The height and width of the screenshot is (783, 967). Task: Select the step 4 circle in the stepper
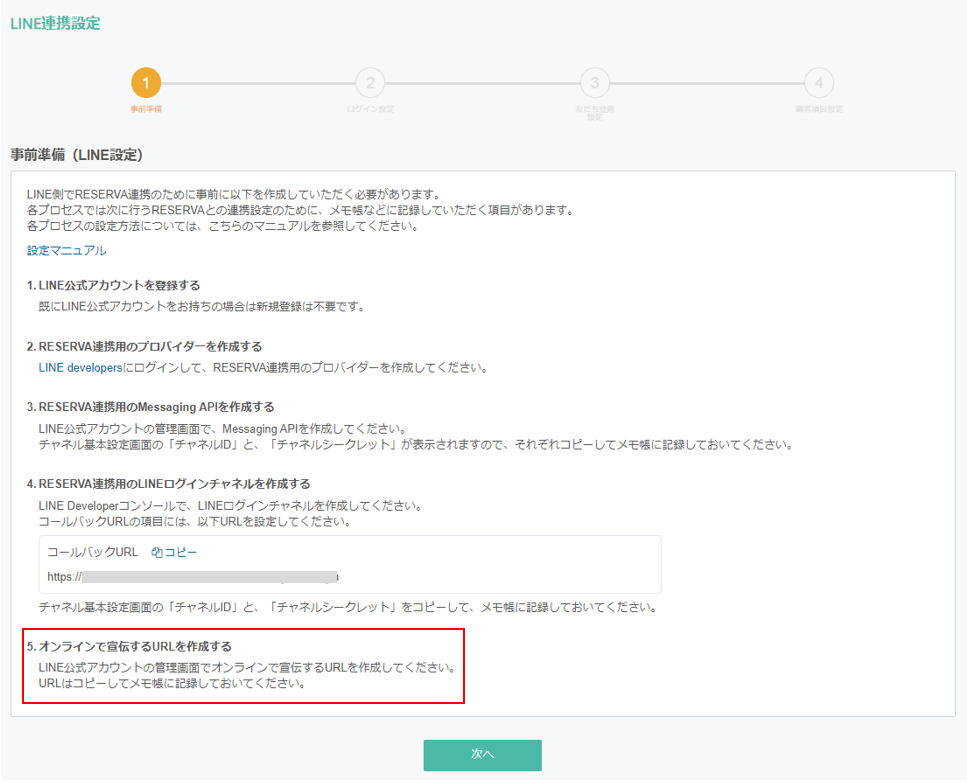[818, 83]
